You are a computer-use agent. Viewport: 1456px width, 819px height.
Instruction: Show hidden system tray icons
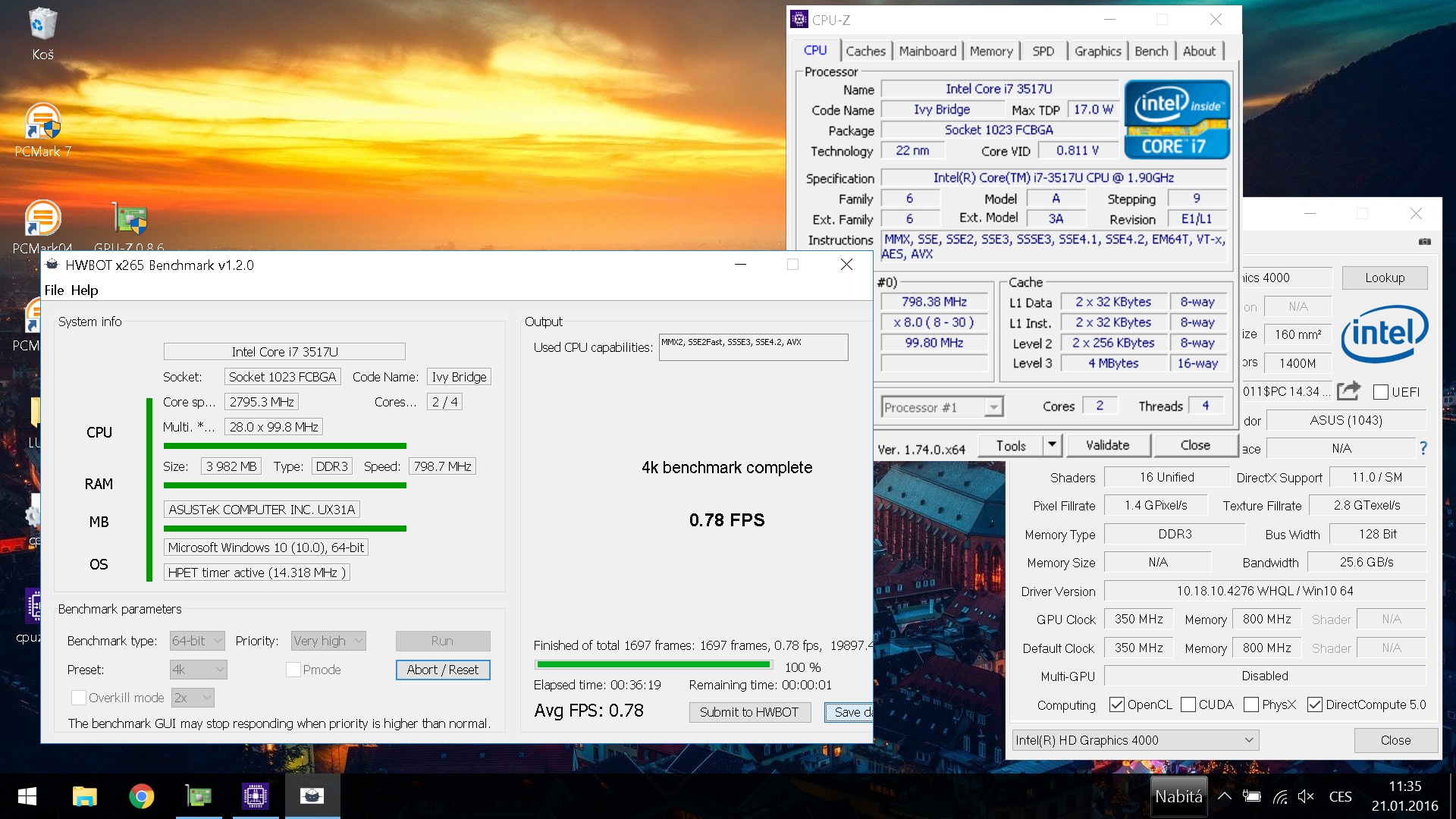point(1225,796)
